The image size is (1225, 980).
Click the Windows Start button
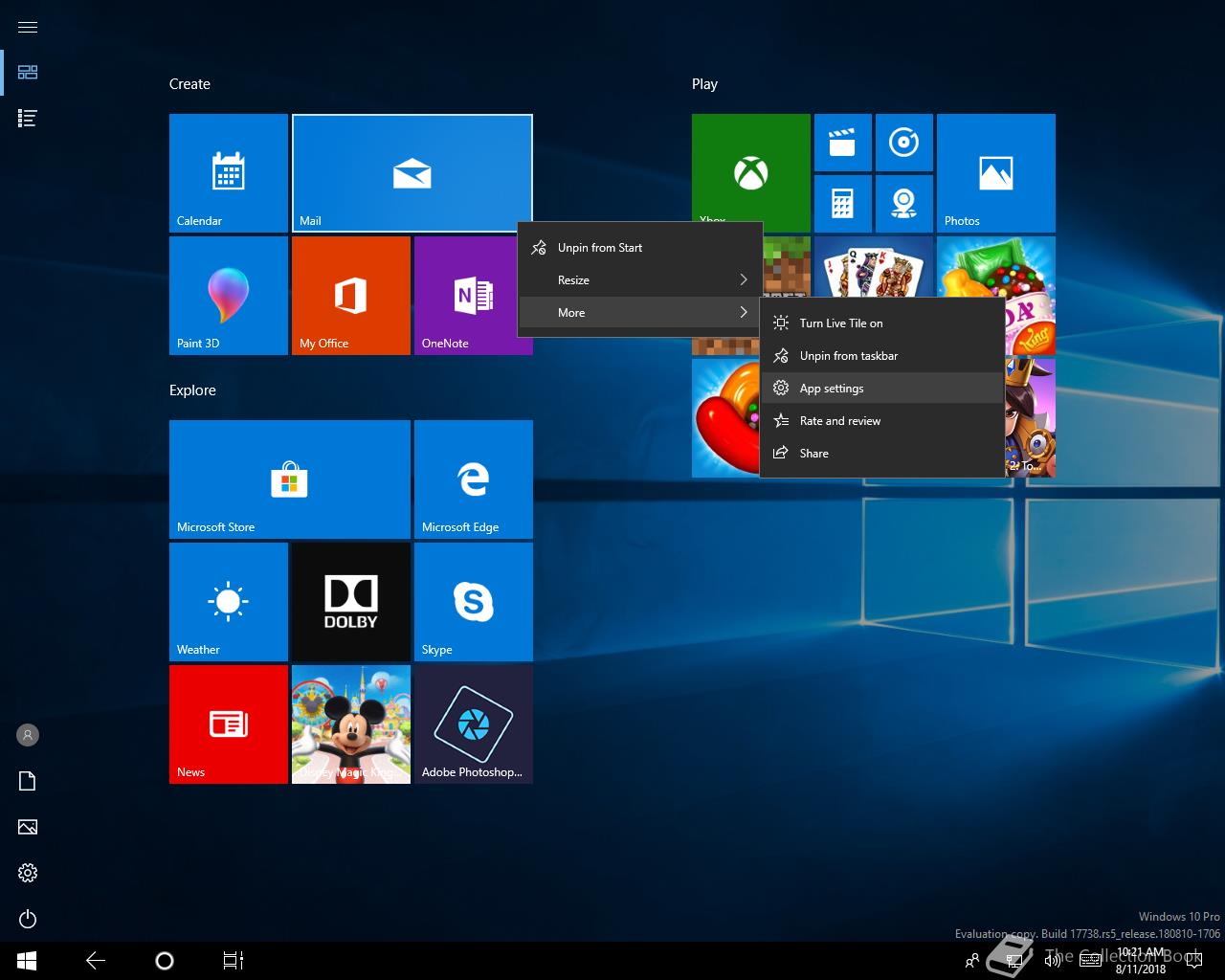coord(27,961)
